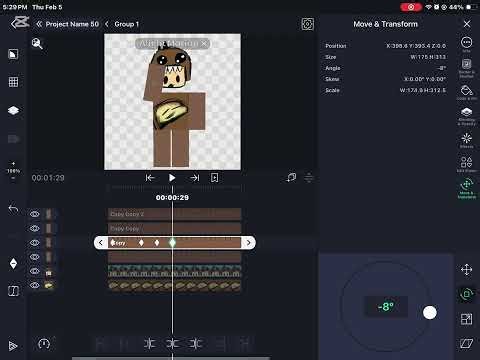This screenshot has height=360, width=480.
Task: Open the Border & Shadow panel
Action: click(466, 68)
